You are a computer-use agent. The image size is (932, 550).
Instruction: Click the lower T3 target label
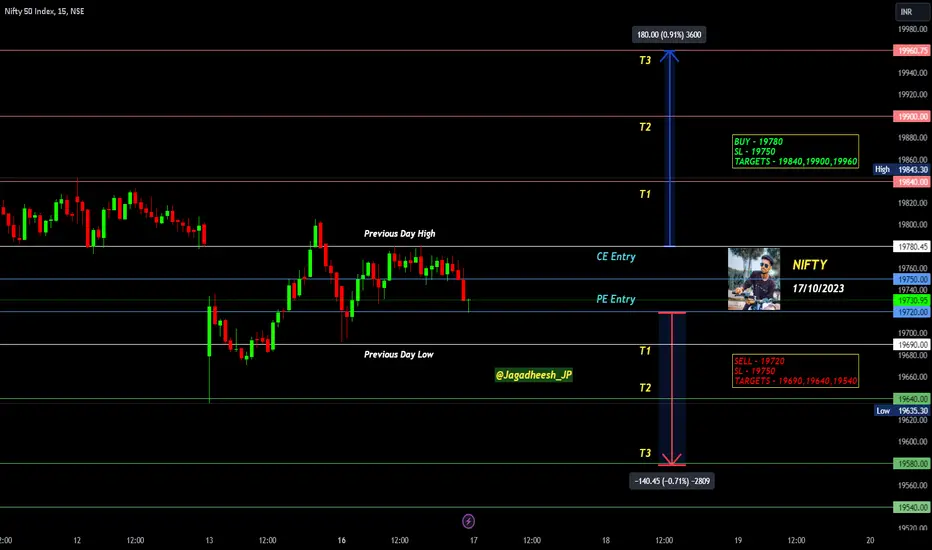click(x=645, y=453)
